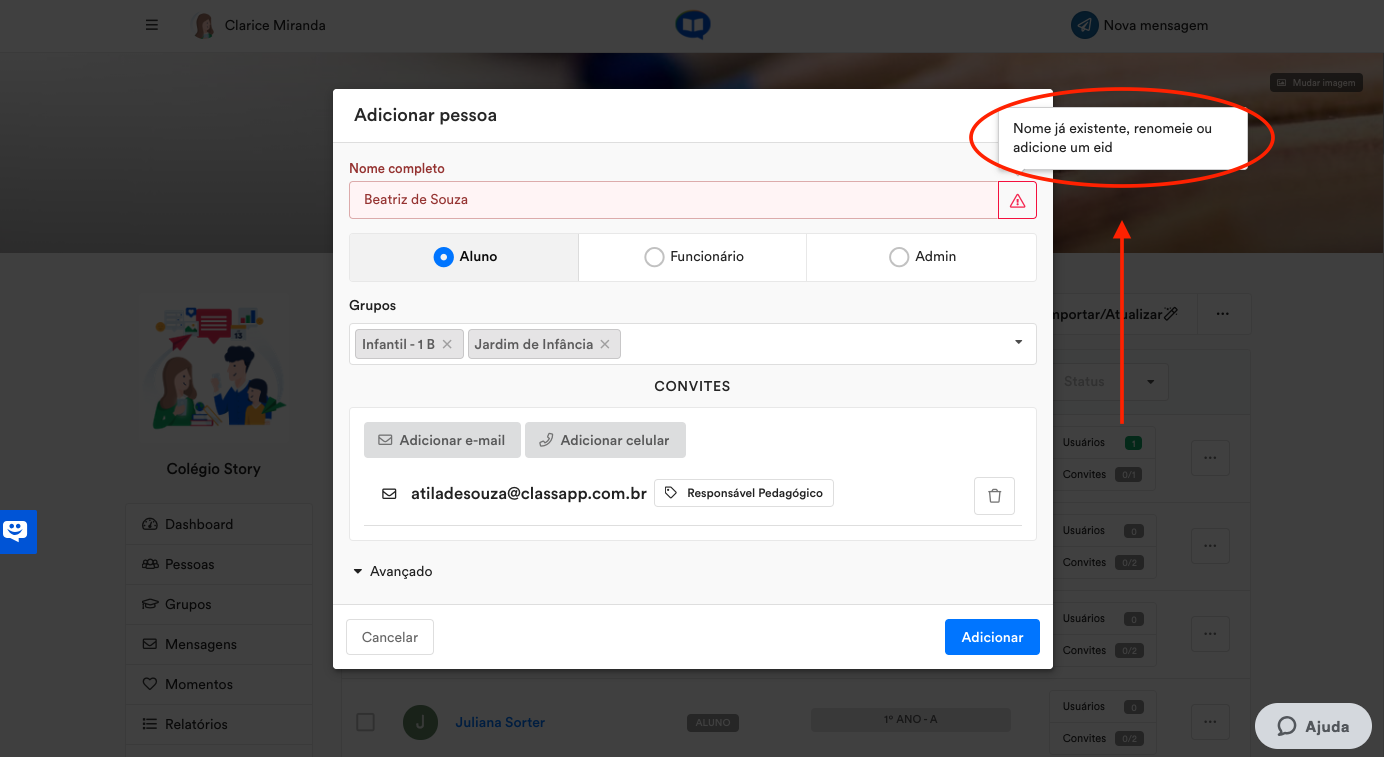
Task: Click the warning triangle icon beside name field
Action: point(1017,201)
